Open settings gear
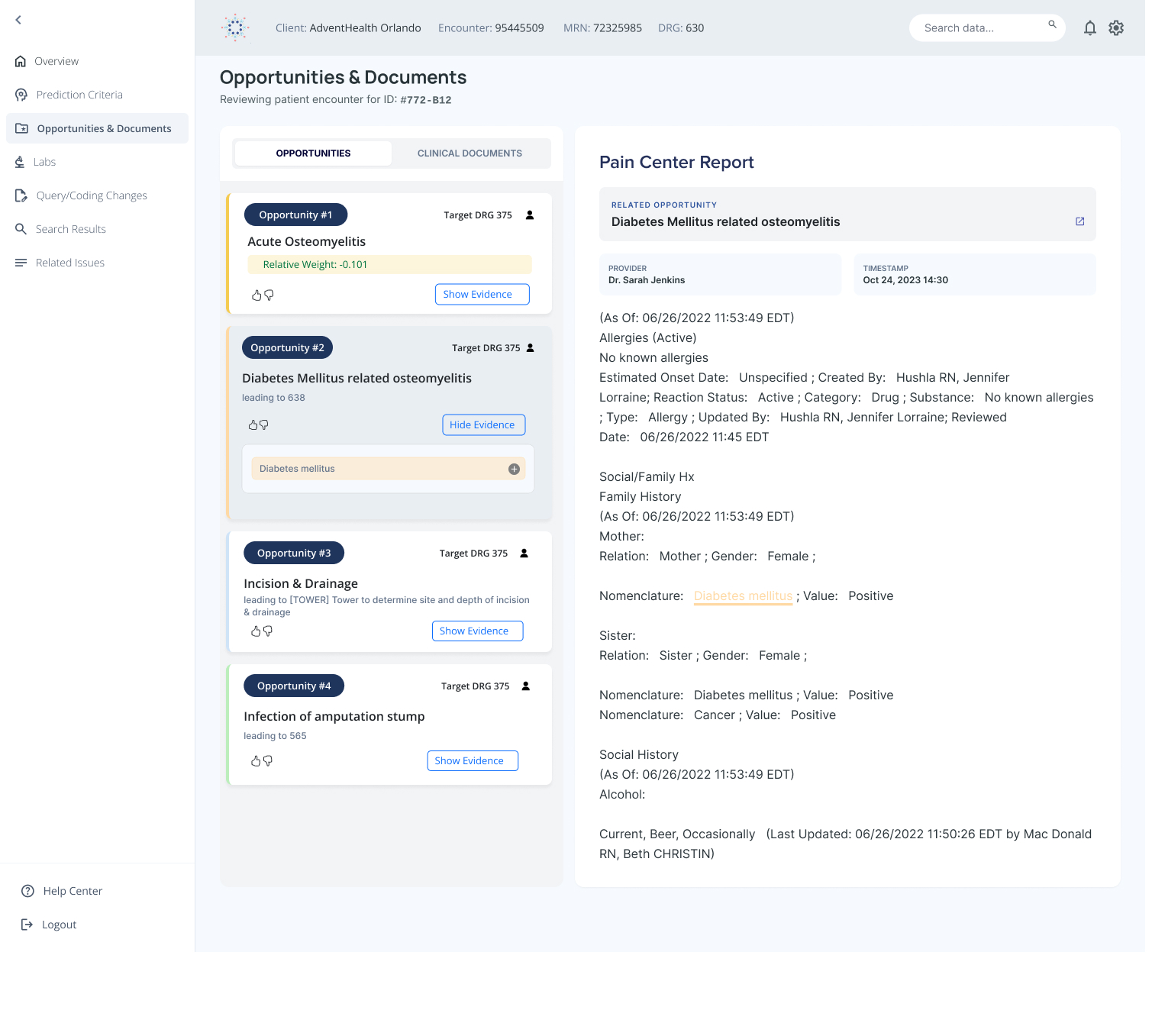 (x=1116, y=28)
